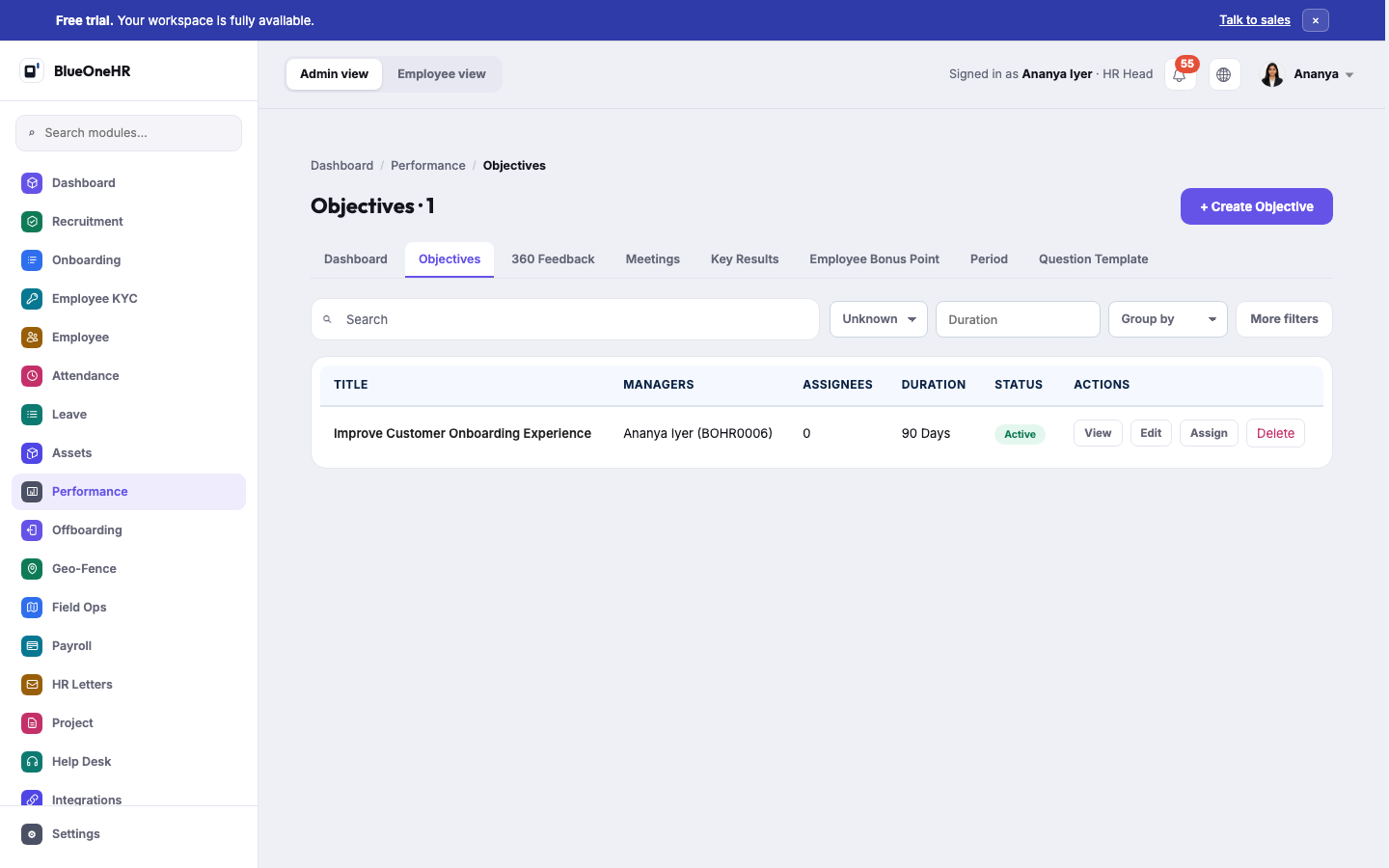Open the Ananya user account menu
This screenshot has width=1389, height=868.
[1308, 74]
